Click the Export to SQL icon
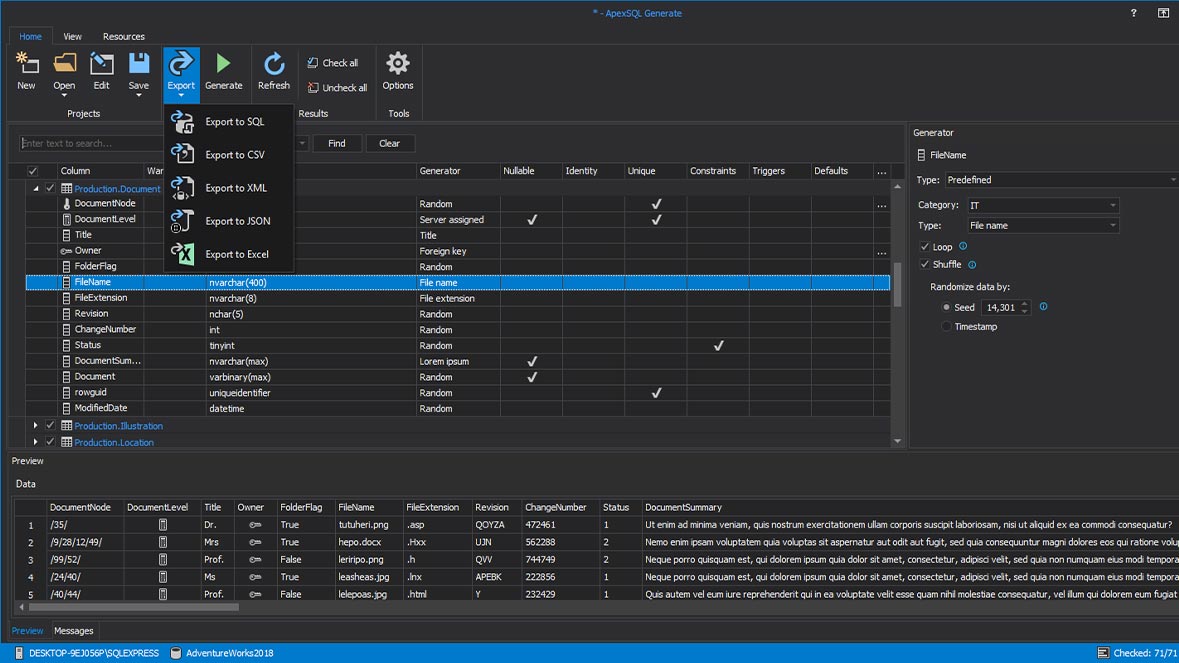 (182, 121)
